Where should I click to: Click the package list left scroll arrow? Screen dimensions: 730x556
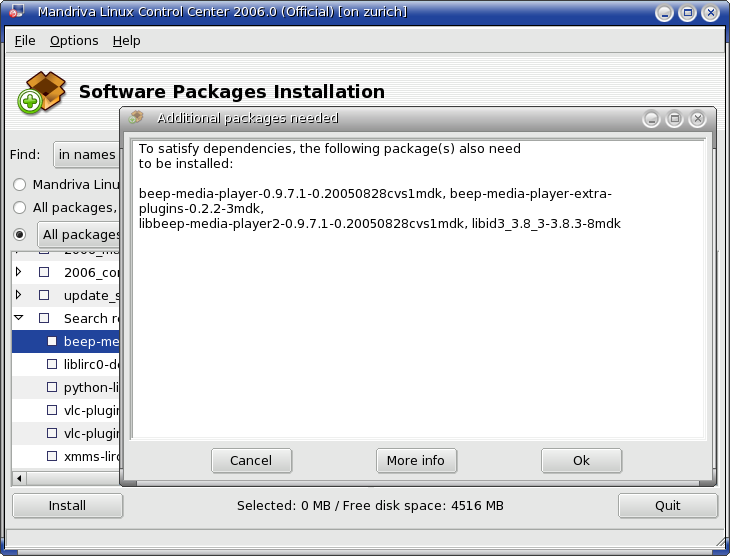pyautogui.click(x=19, y=478)
